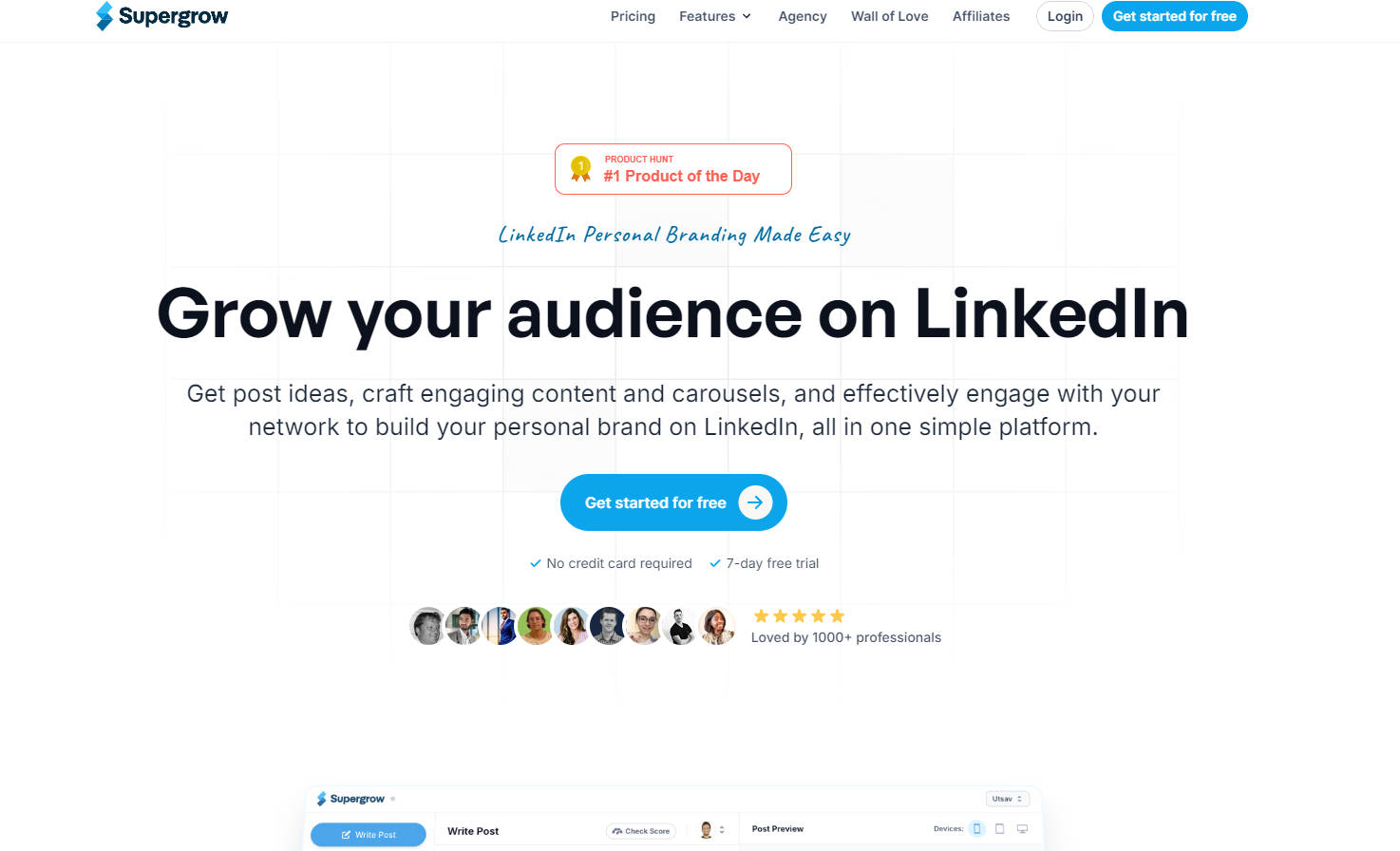
Task: Click the arrow icon on the hero button
Action: click(755, 502)
